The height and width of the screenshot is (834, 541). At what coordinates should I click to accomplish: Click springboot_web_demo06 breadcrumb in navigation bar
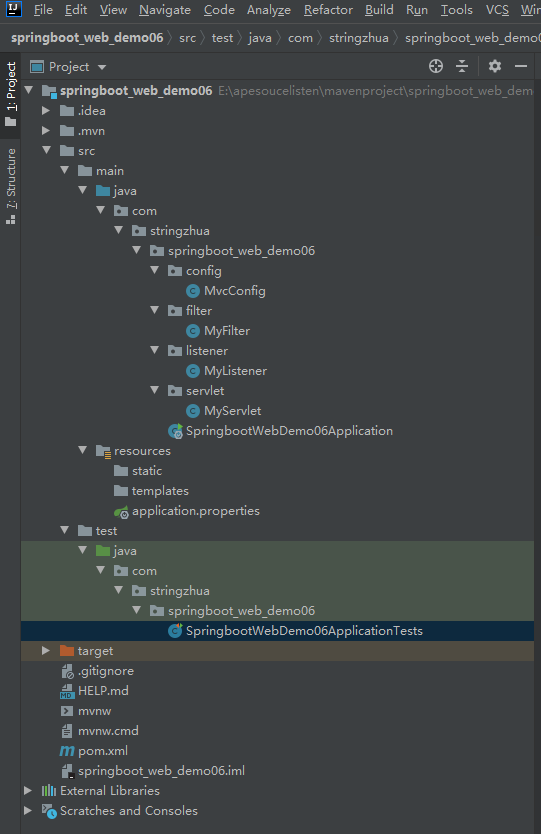(87, 38)
